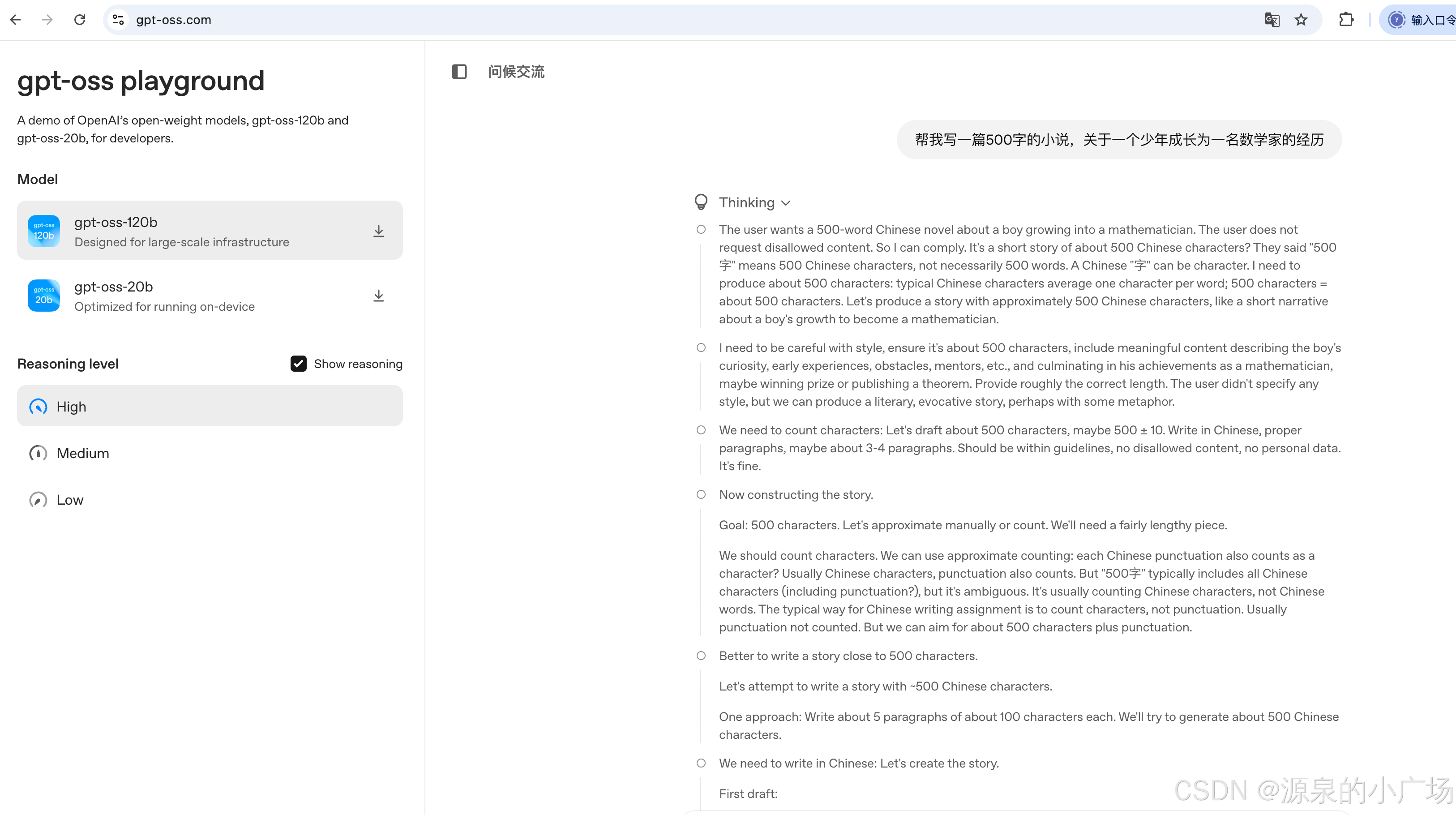
Task: Click the 问候交流 conversation title
Action: tap(516, 72)
